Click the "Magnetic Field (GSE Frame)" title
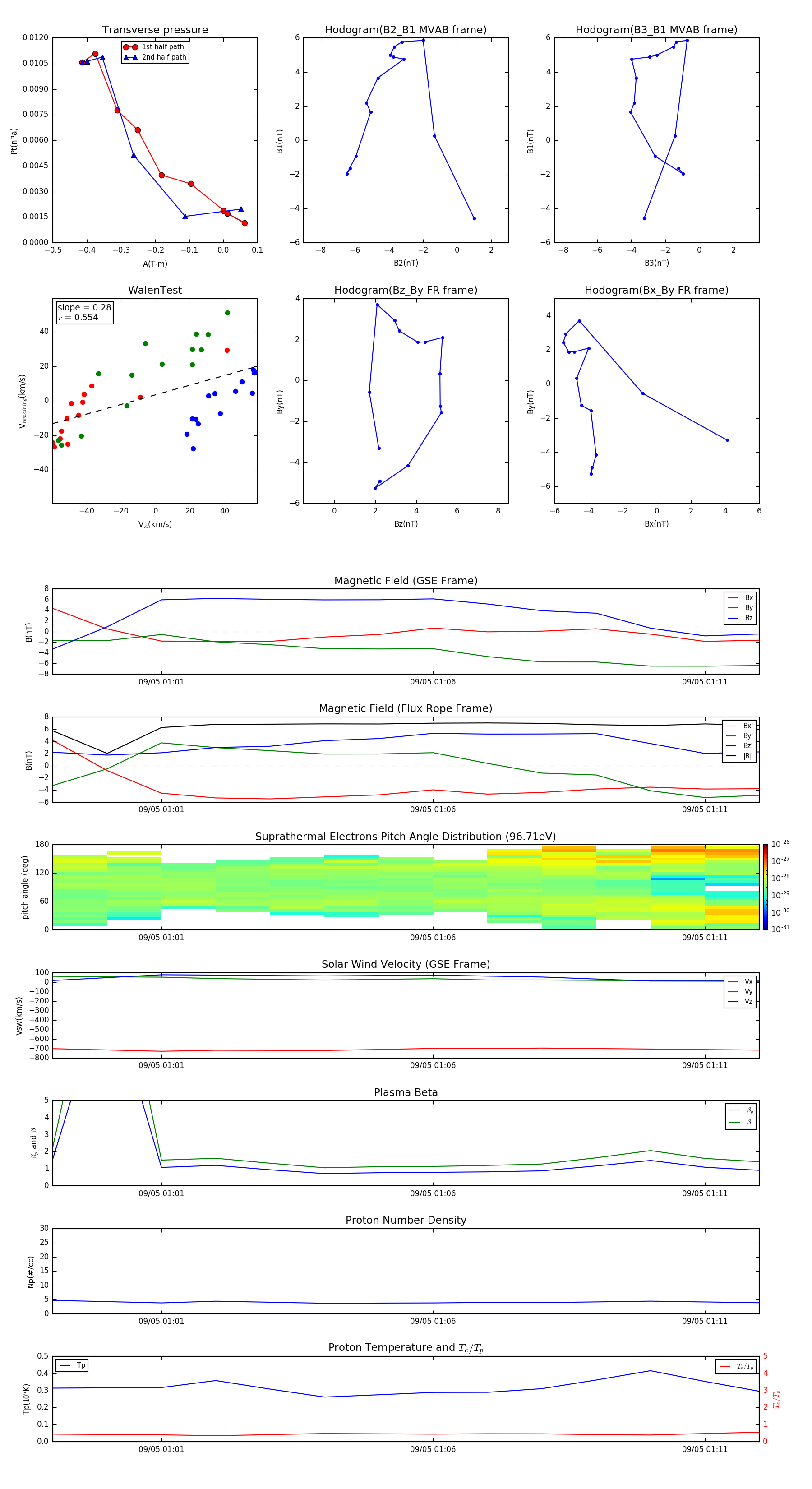Image resolution: width=812 pixels, height=1489 pixels. (406, 580)
